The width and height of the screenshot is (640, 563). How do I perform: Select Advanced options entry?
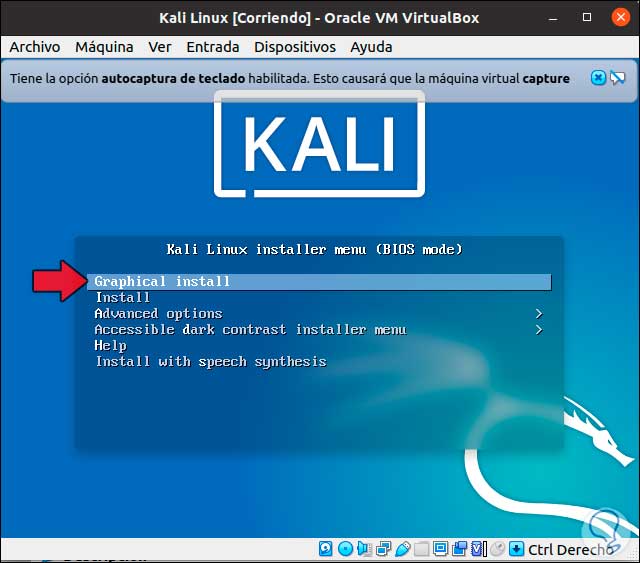[158, 314]
